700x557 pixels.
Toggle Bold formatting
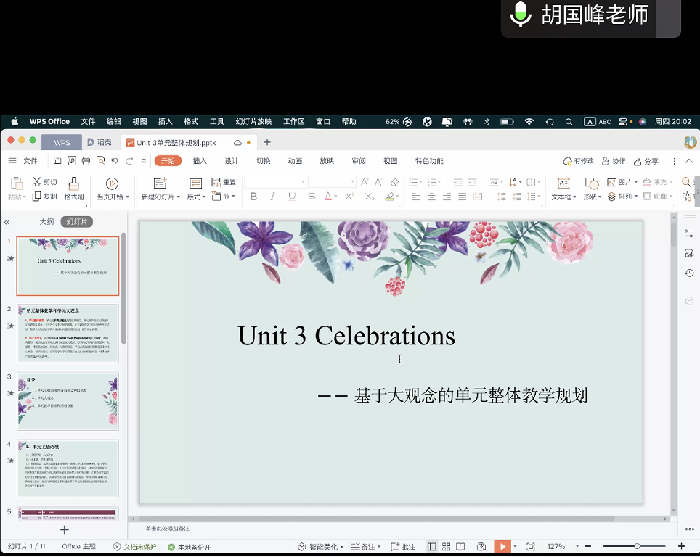point(254,196)
